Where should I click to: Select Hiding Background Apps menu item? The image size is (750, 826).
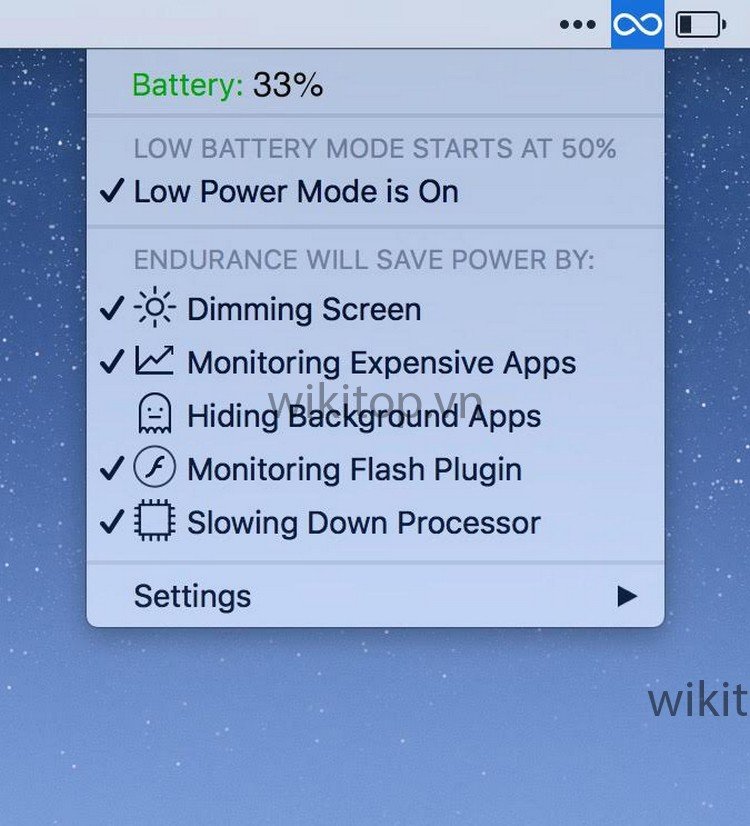pyautogui.click(x=375, y=416)
